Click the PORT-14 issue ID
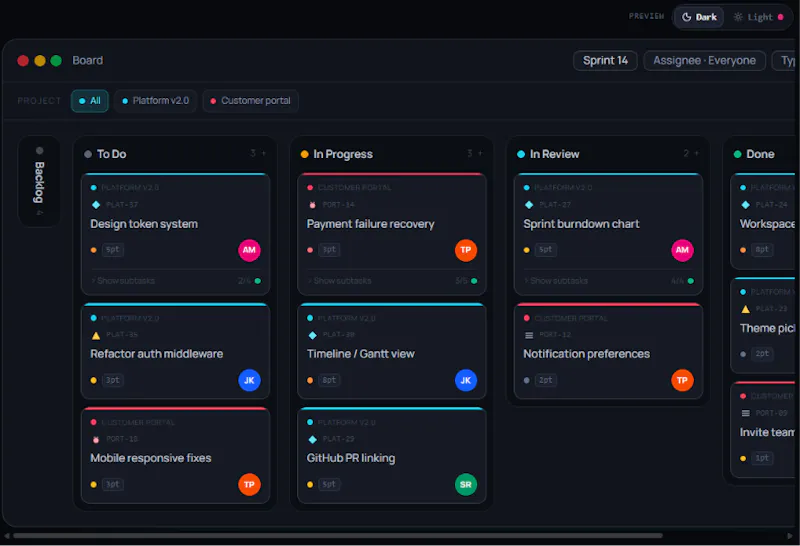The width and height of the screenshot is (800, 546). 338,205
